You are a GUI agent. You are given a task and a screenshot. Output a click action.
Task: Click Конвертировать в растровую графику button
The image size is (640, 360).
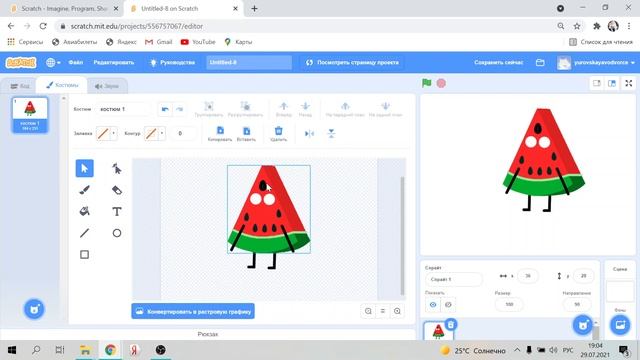[193, 311]
